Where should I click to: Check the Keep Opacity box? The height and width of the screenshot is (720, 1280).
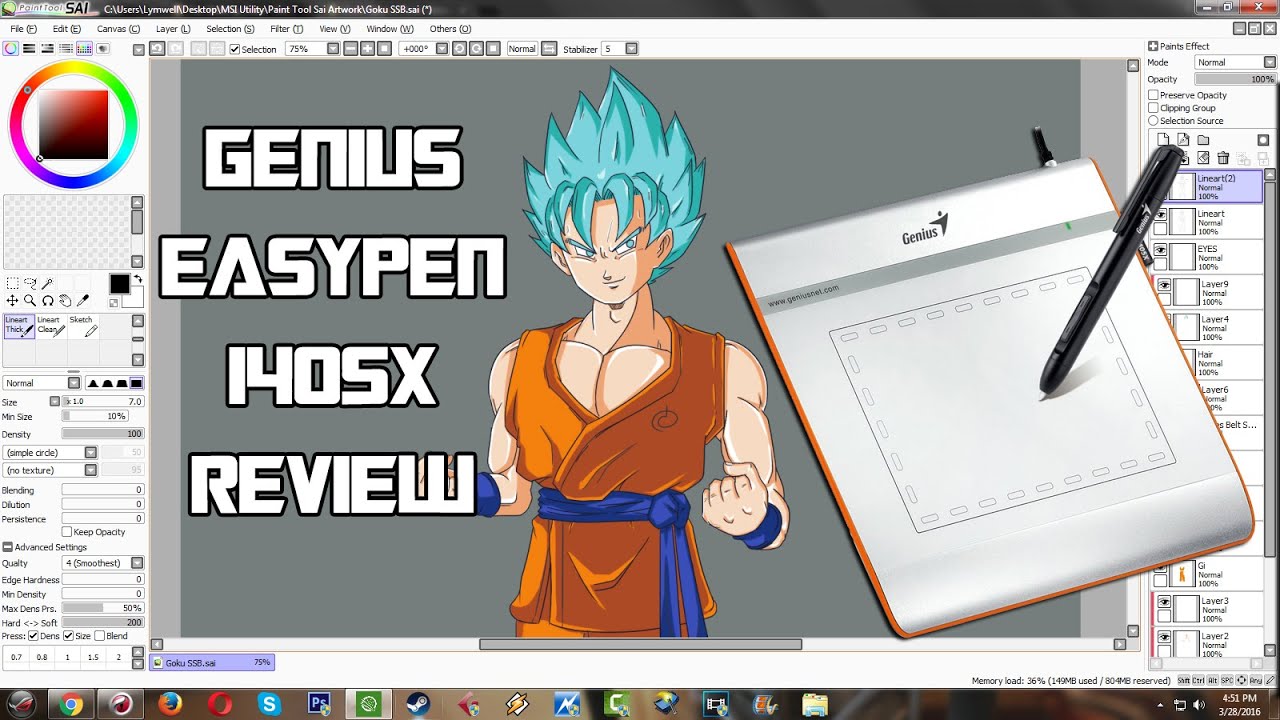point(67,532)
